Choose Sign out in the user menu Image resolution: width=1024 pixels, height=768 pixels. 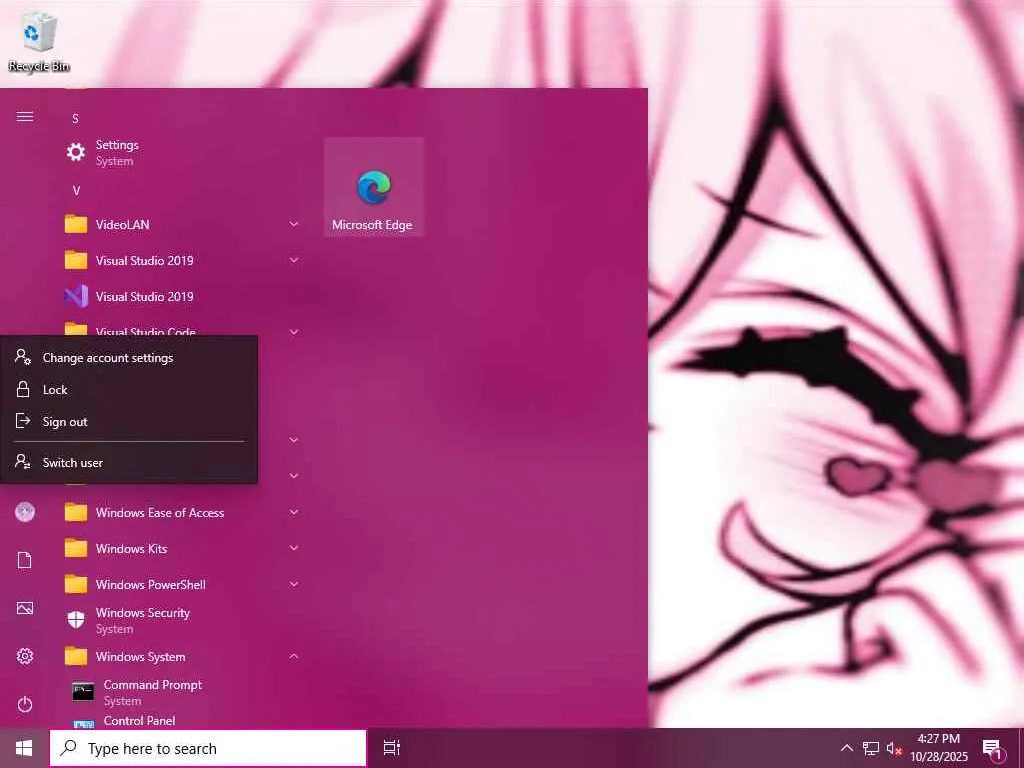(129, 422)
